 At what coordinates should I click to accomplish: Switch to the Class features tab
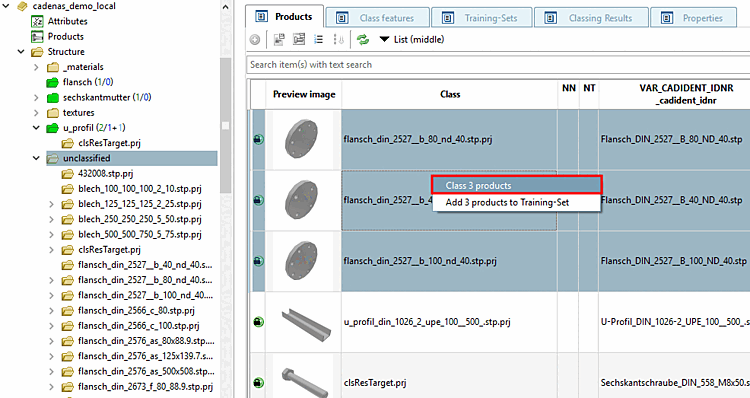(377, 18)
